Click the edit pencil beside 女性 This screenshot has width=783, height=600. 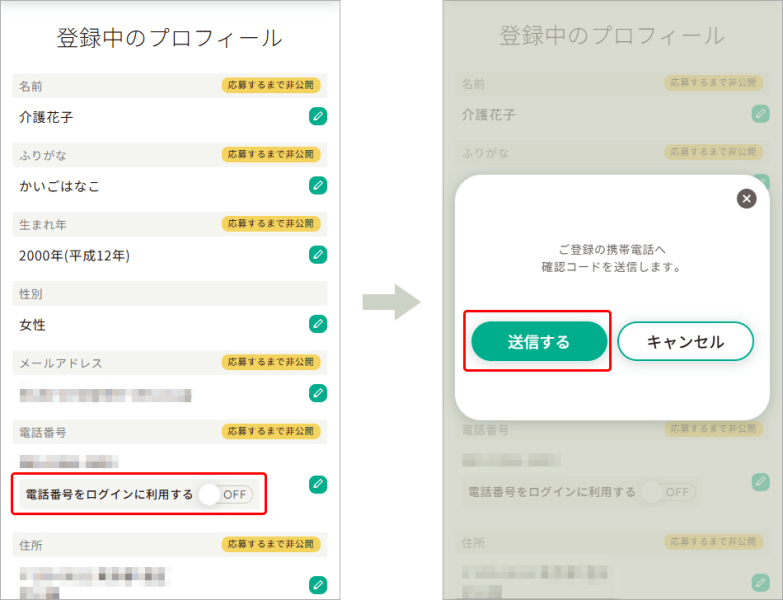coord(318,323)
